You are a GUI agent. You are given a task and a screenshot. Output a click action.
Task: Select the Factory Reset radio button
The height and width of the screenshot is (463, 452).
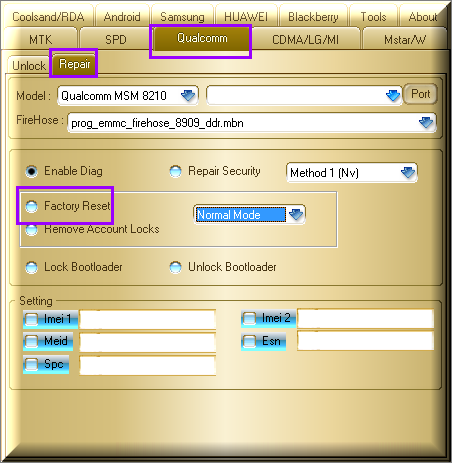coord(32,206)
